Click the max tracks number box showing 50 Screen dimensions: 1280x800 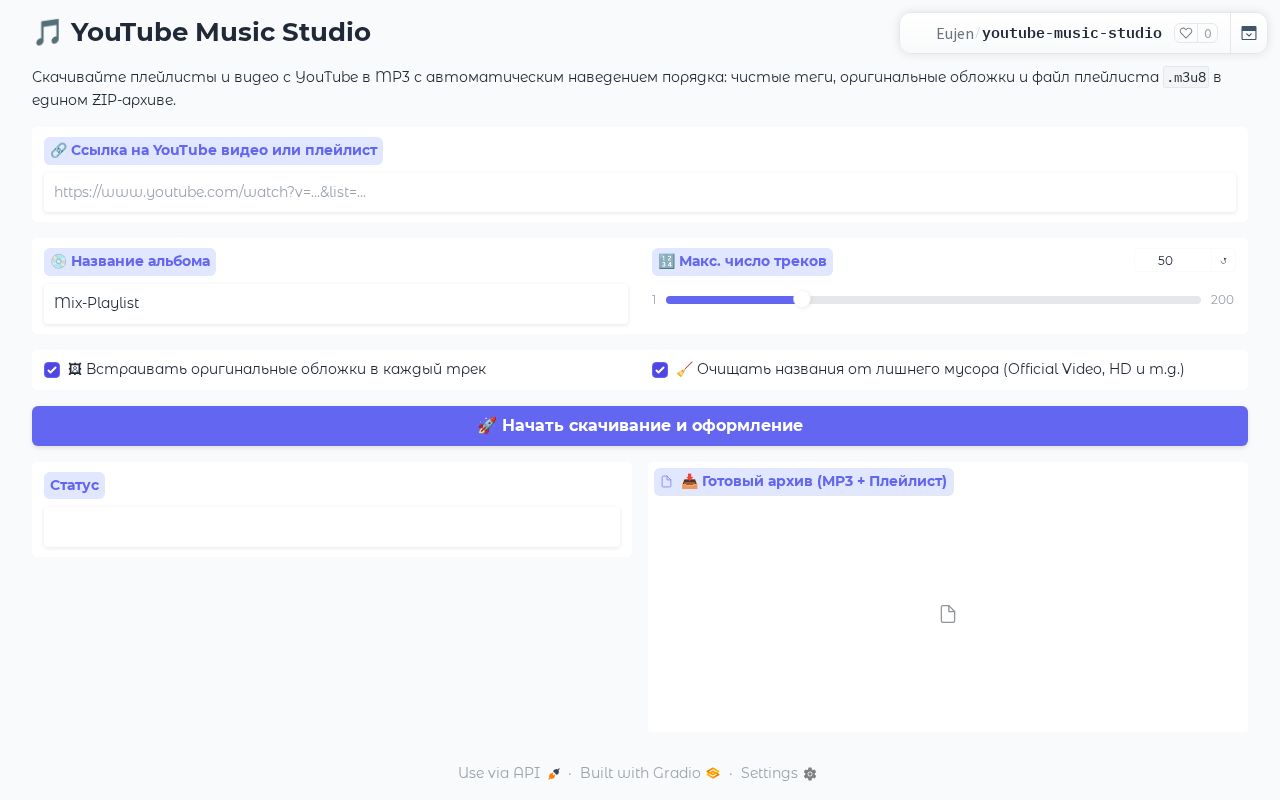(1173, 261)
